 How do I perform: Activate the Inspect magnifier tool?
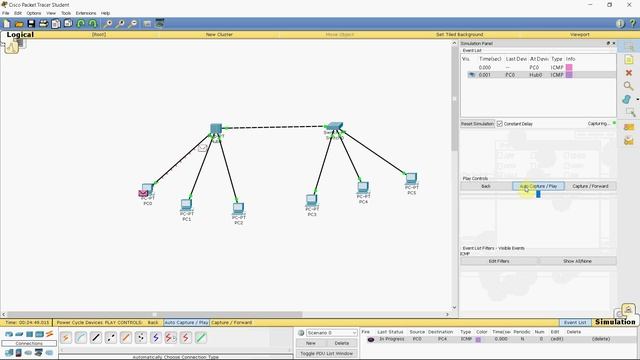pos(629,86)
